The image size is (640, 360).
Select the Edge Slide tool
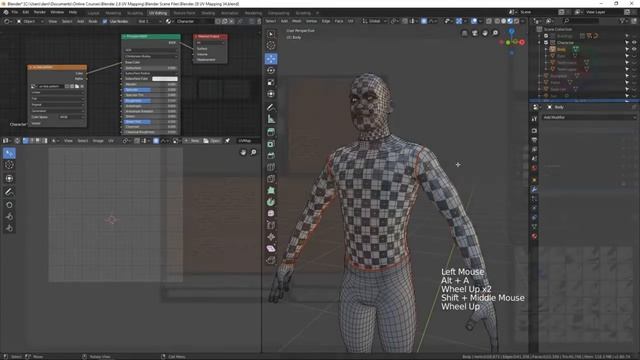[271, 225]
